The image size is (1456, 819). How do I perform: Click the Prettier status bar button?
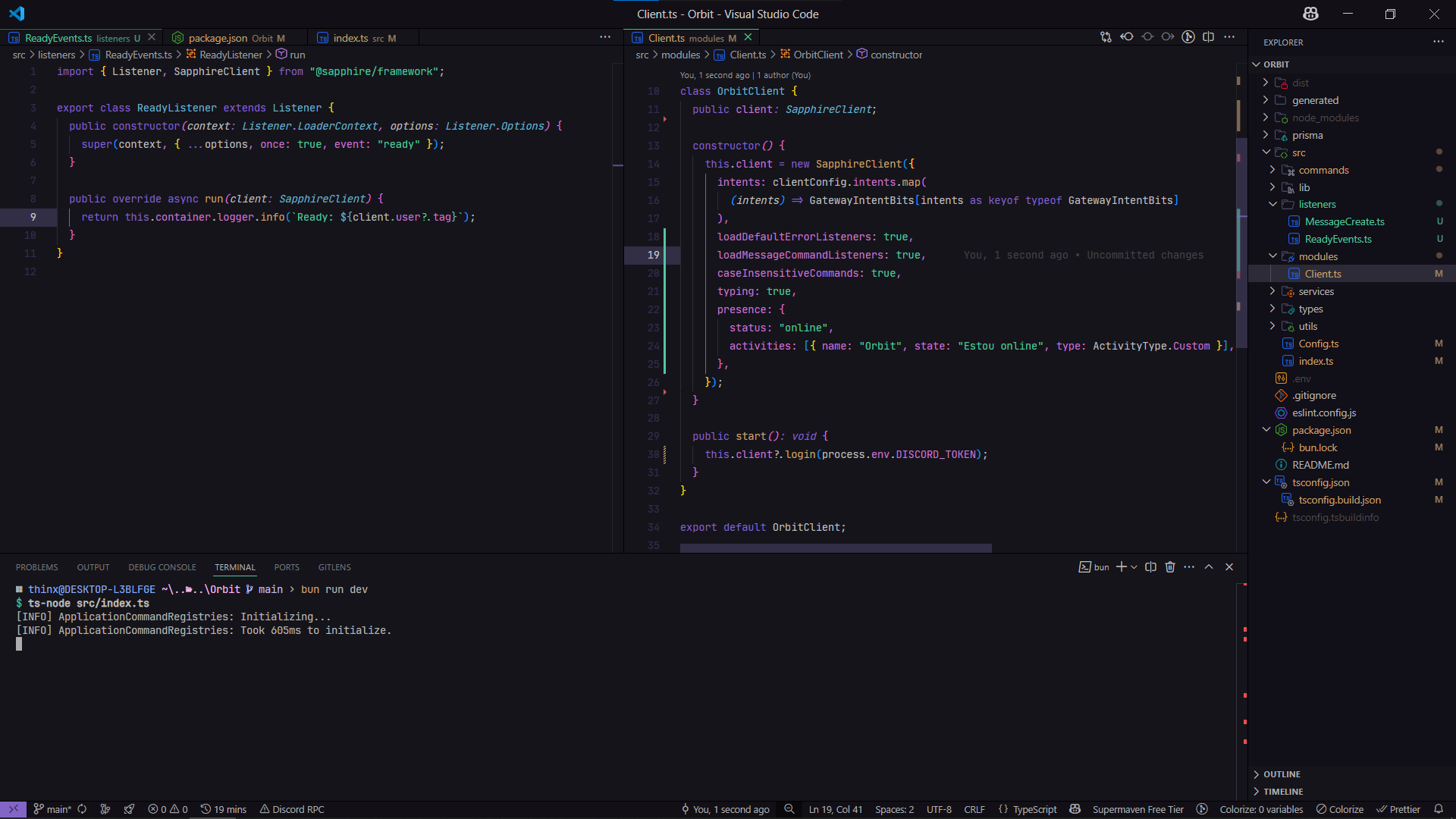click(1398, 809)
